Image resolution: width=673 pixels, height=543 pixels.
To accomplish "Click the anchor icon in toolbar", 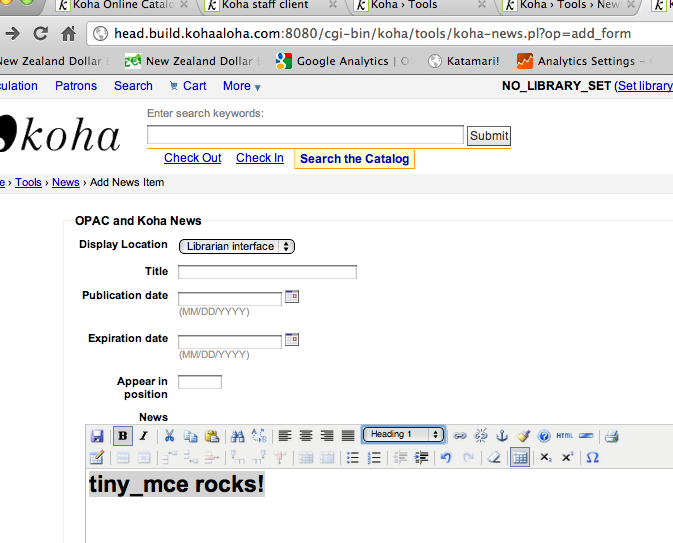I will tap(502, 436).
